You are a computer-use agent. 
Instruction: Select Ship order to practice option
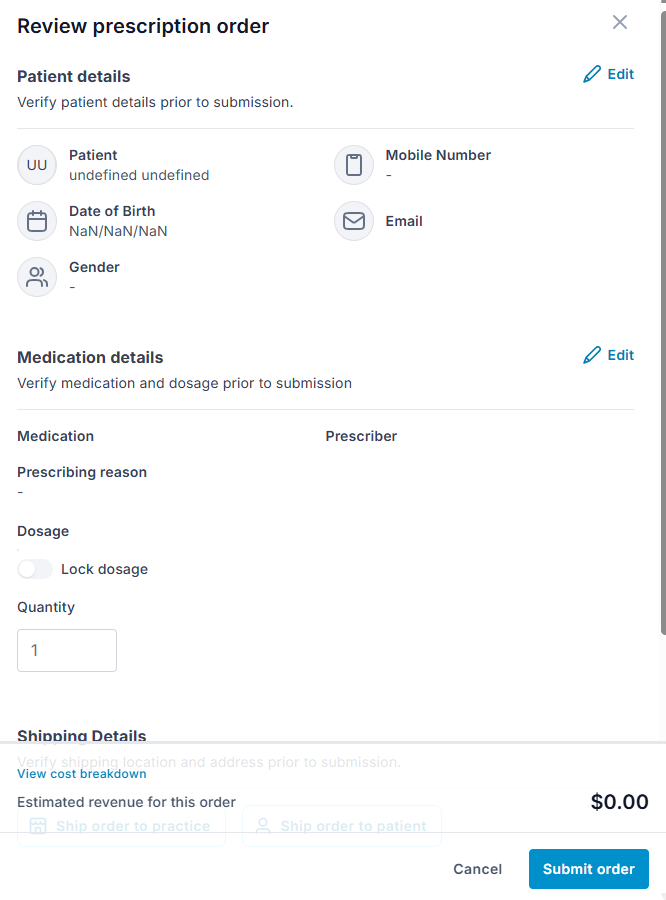pyautogui.click(x=121, y=826)
